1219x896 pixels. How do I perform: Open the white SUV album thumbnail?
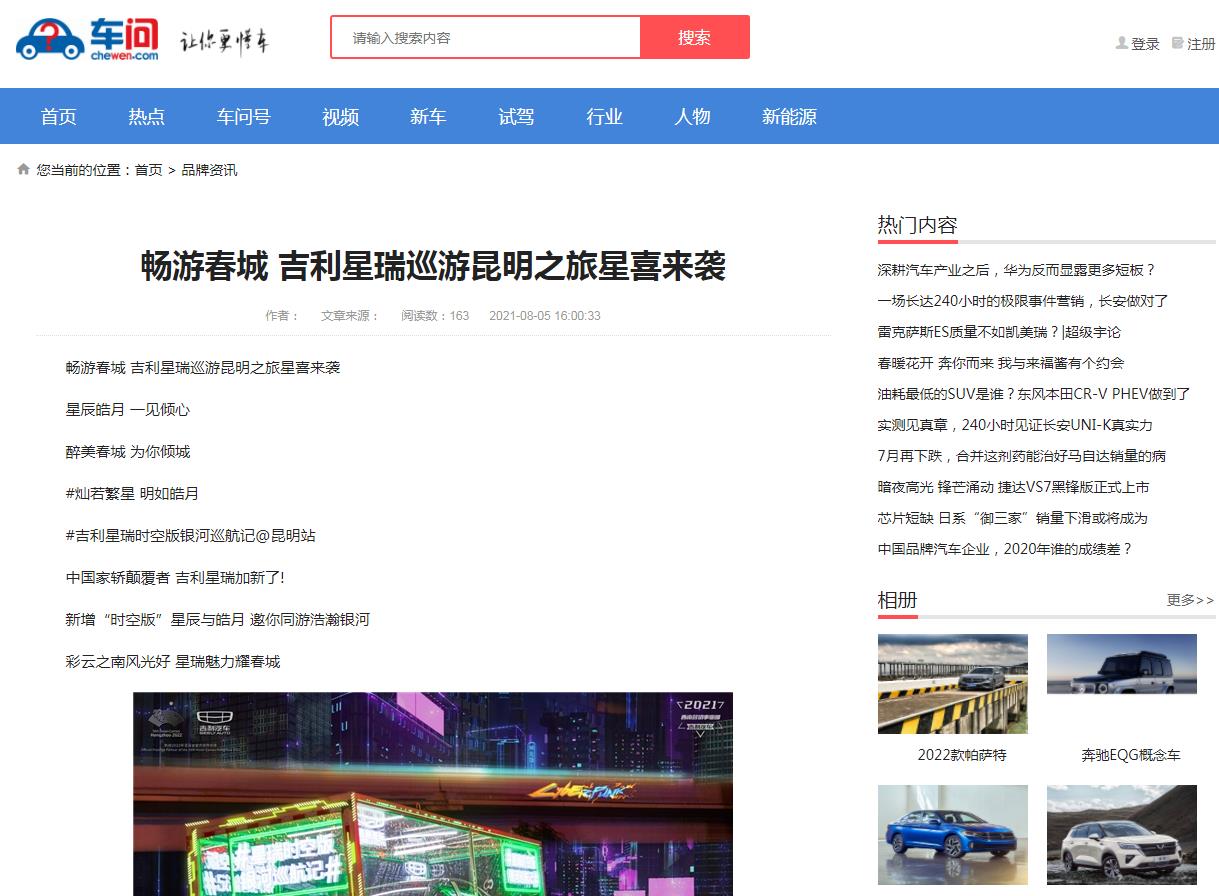[1122, 835]
